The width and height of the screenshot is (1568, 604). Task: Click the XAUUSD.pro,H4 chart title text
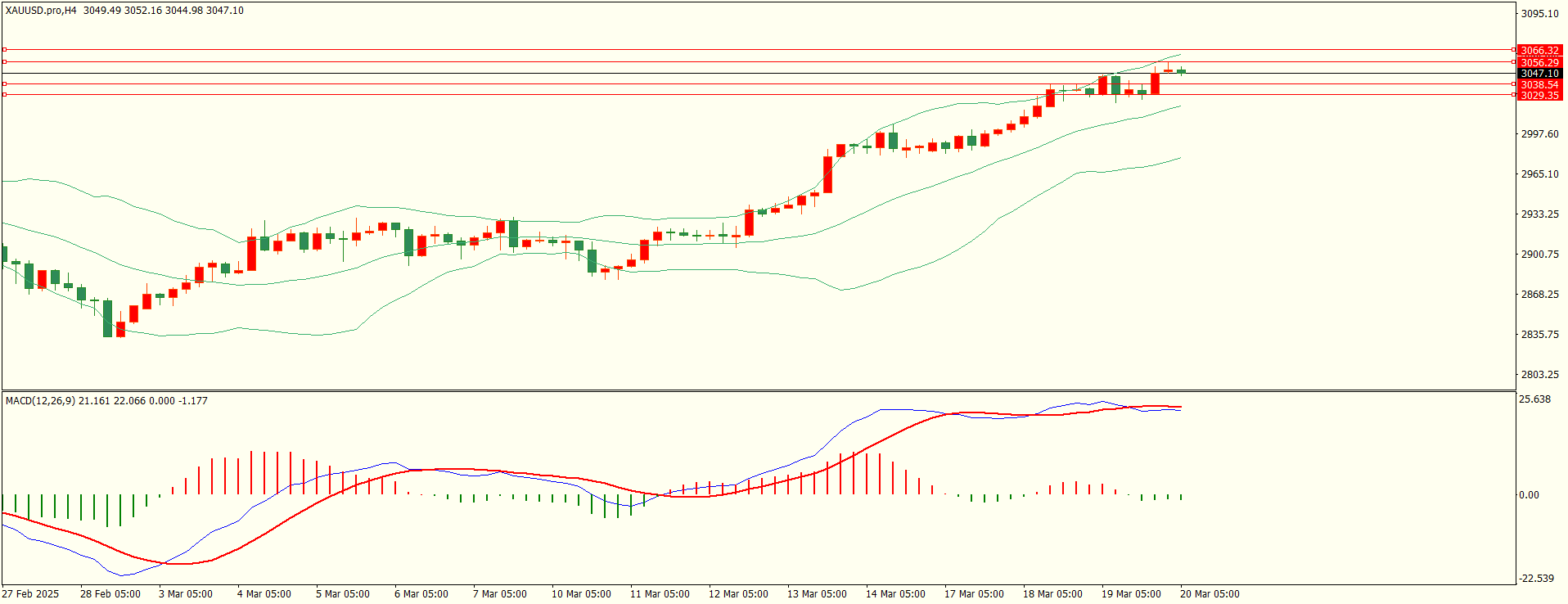pos(41,11)
